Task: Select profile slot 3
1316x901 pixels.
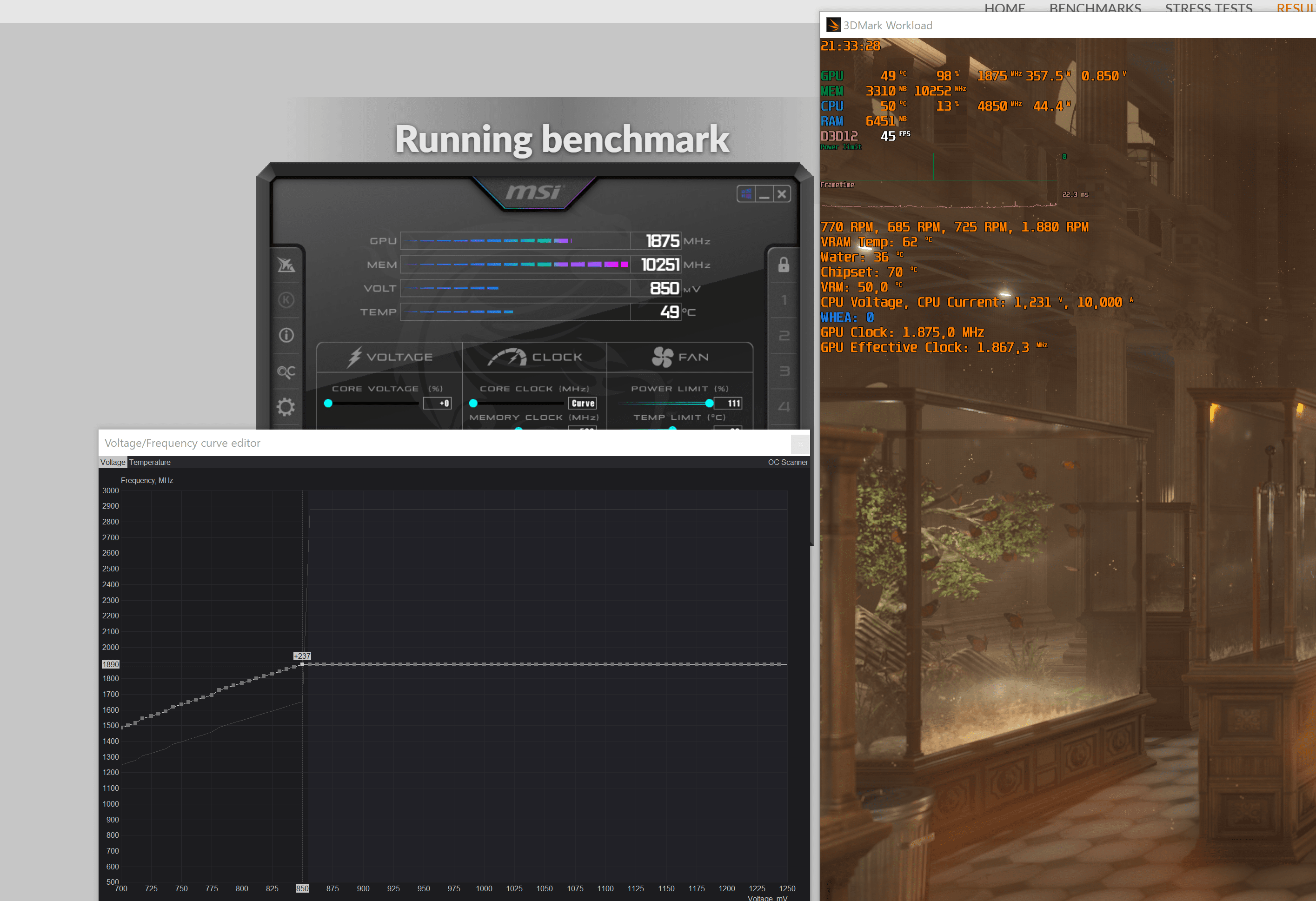Action: [784, 371]
